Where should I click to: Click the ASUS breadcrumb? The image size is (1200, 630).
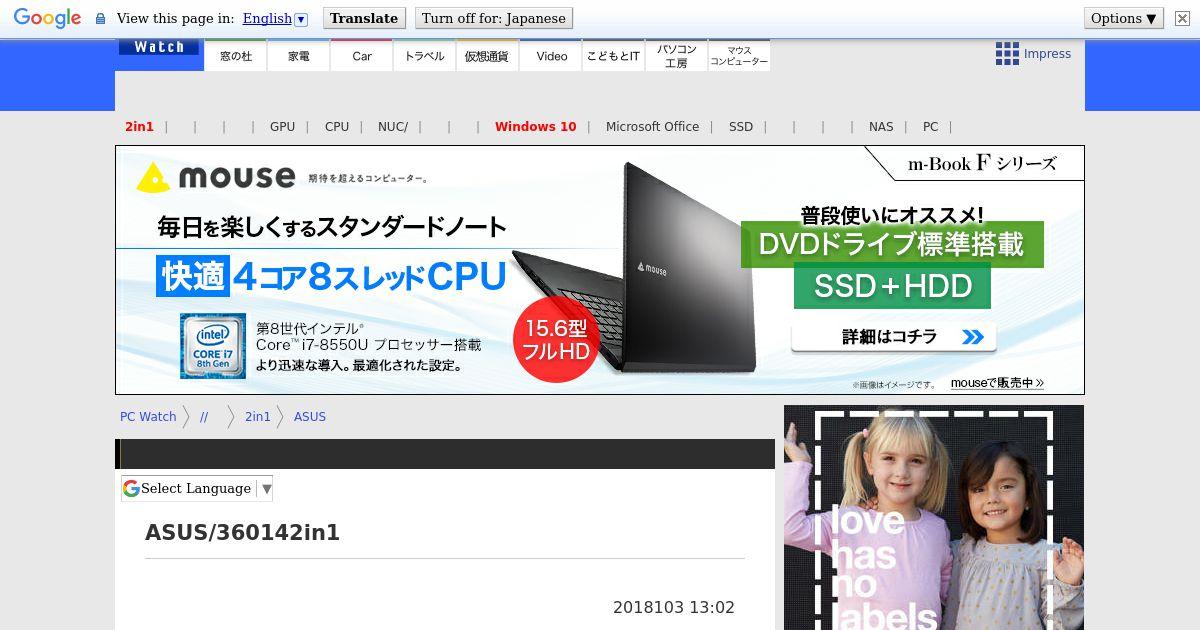[310, 417]
